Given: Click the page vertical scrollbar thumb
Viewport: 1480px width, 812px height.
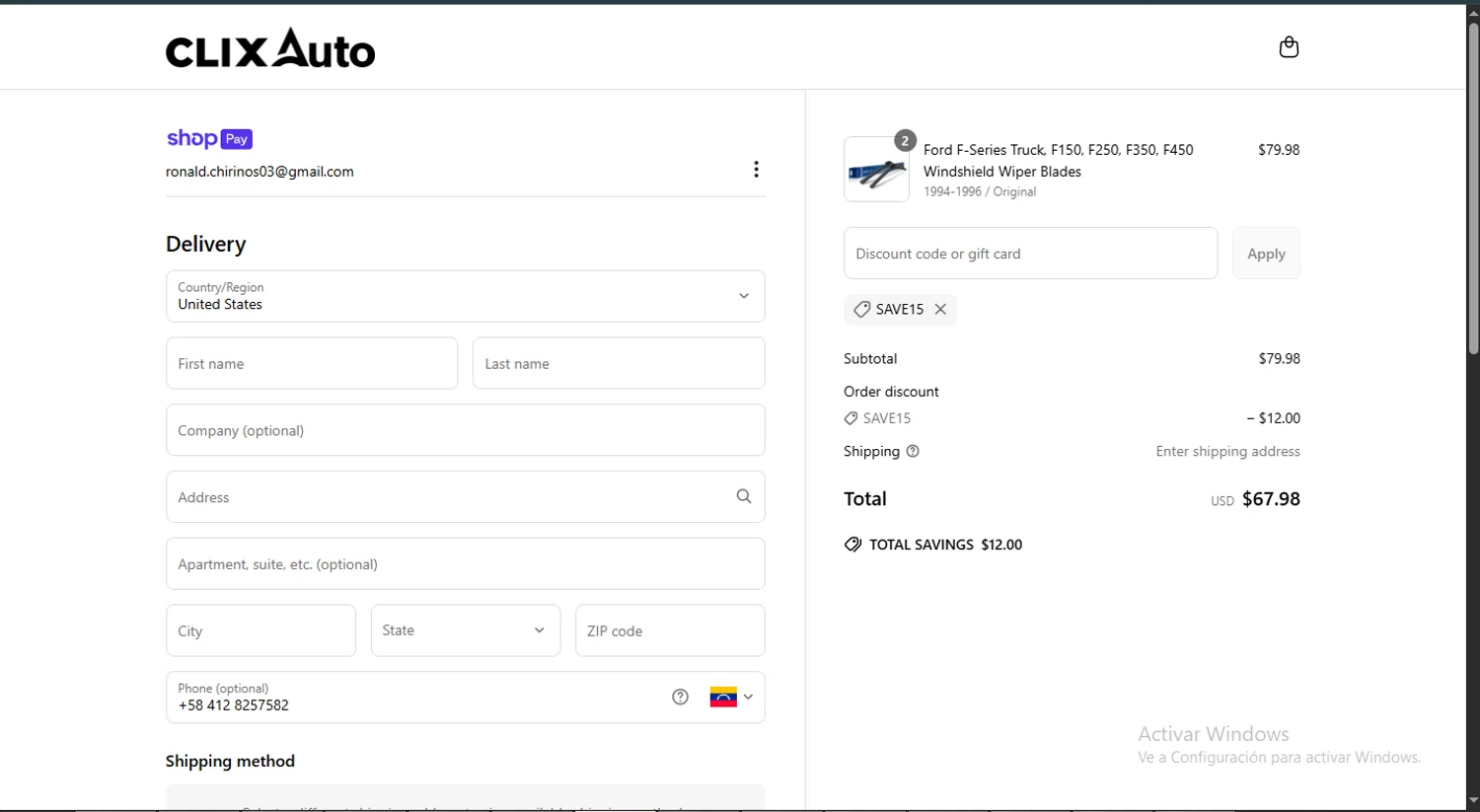Looking at the screenshot, I should [1473, 187].
